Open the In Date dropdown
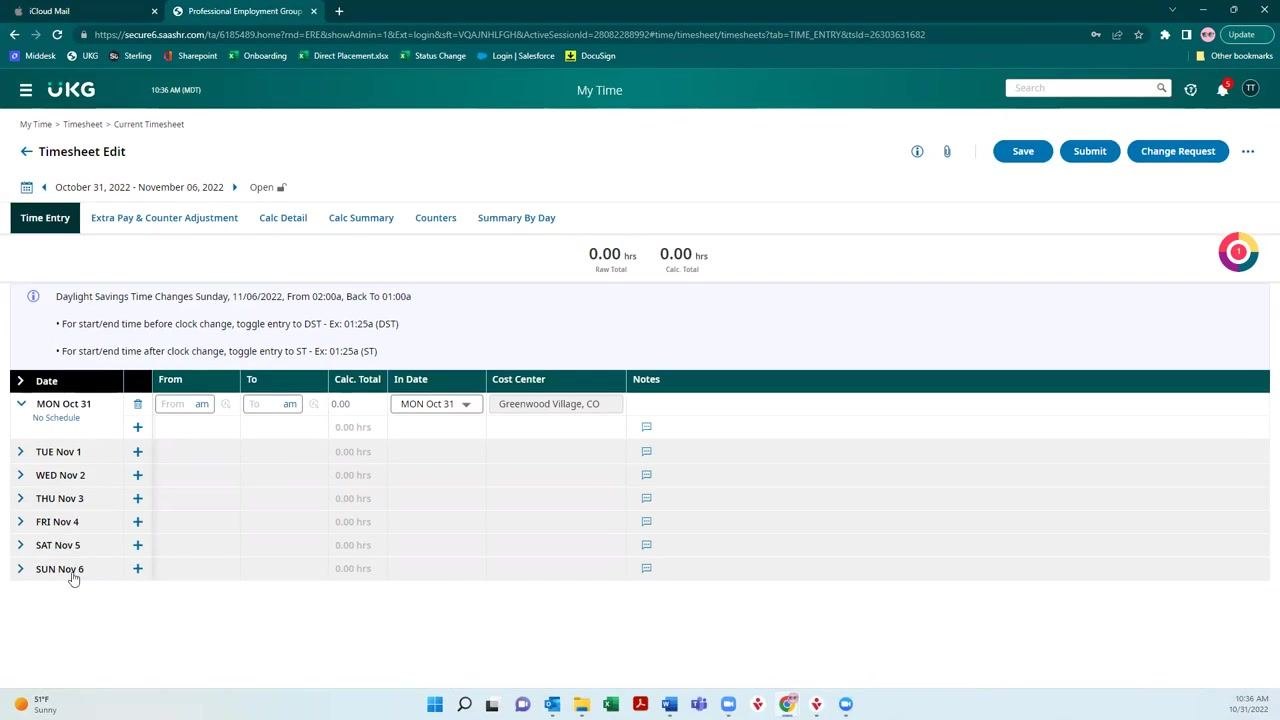 point(437,404)
